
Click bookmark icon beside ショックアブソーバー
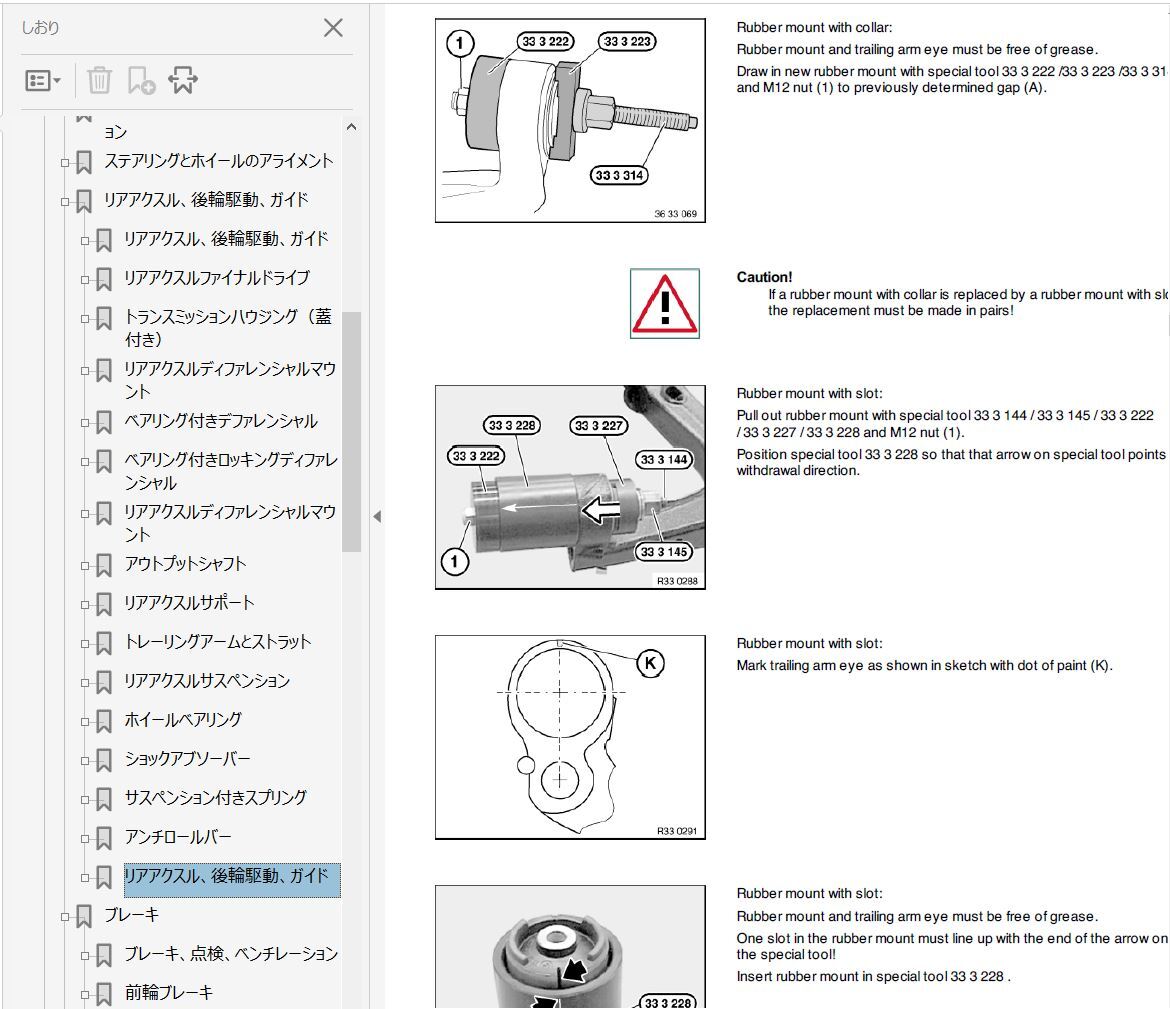104,760
